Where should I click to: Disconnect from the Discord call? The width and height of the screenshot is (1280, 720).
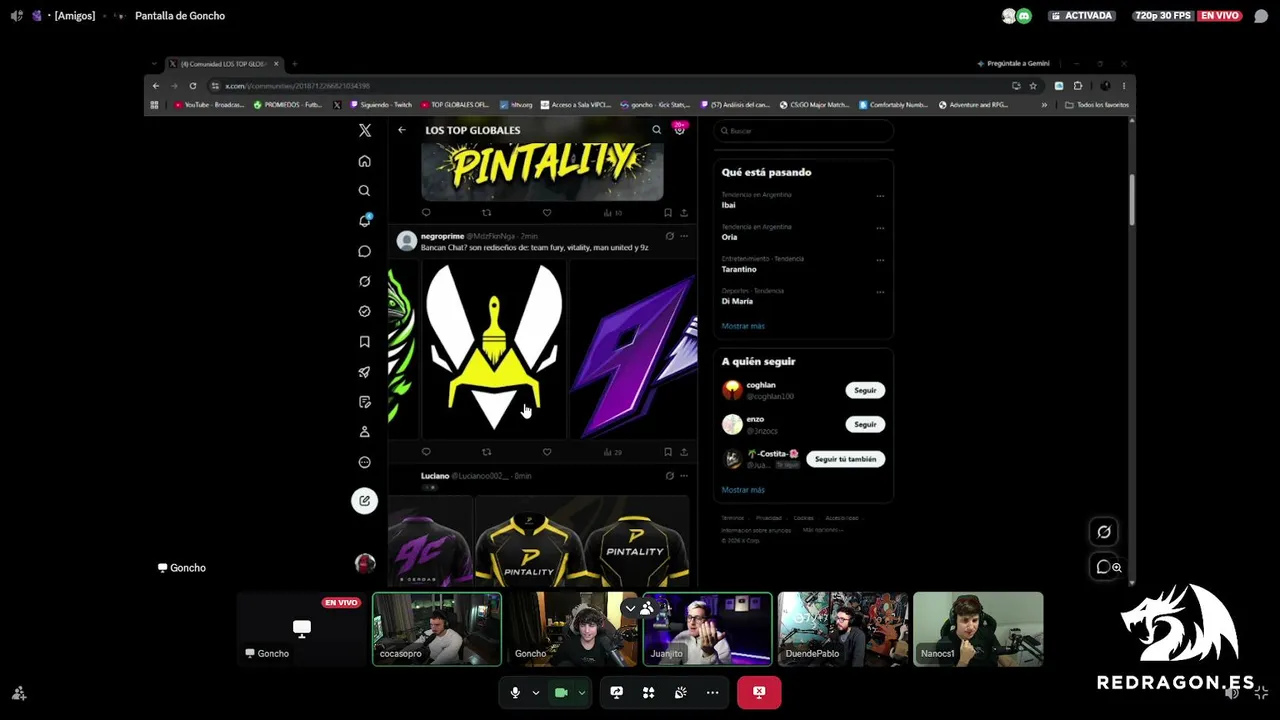[x=759, y=692]
